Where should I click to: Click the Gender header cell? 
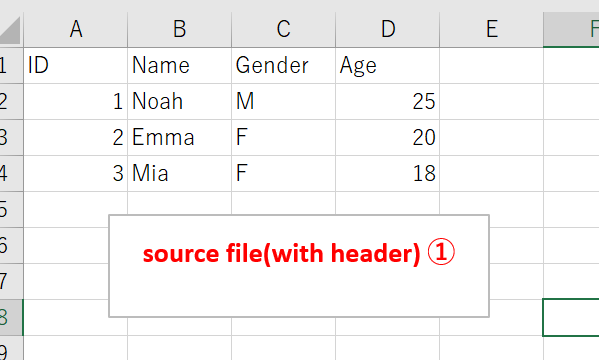click(283, 65)
